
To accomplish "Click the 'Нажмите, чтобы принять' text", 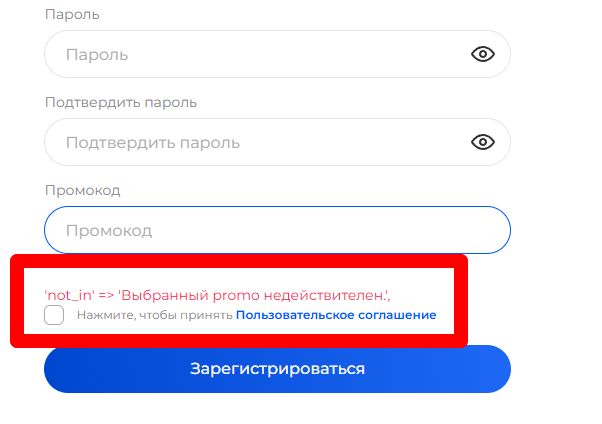I will tap(154, 315).
